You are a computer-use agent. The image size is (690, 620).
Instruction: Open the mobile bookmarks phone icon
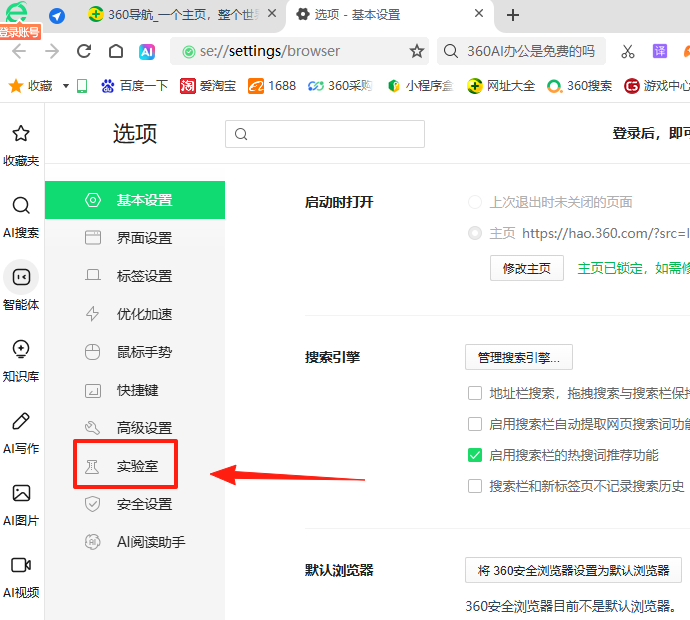coord(82,86)
